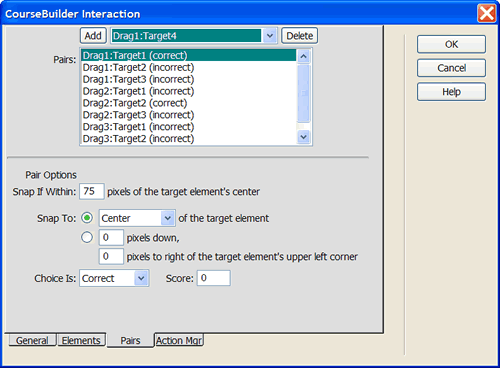Image resolution: width=500 pixels, height=368 pixels.
Task: Select Drag3:Target1 (incorrect) pair
Action: click(x=189, y=127)
